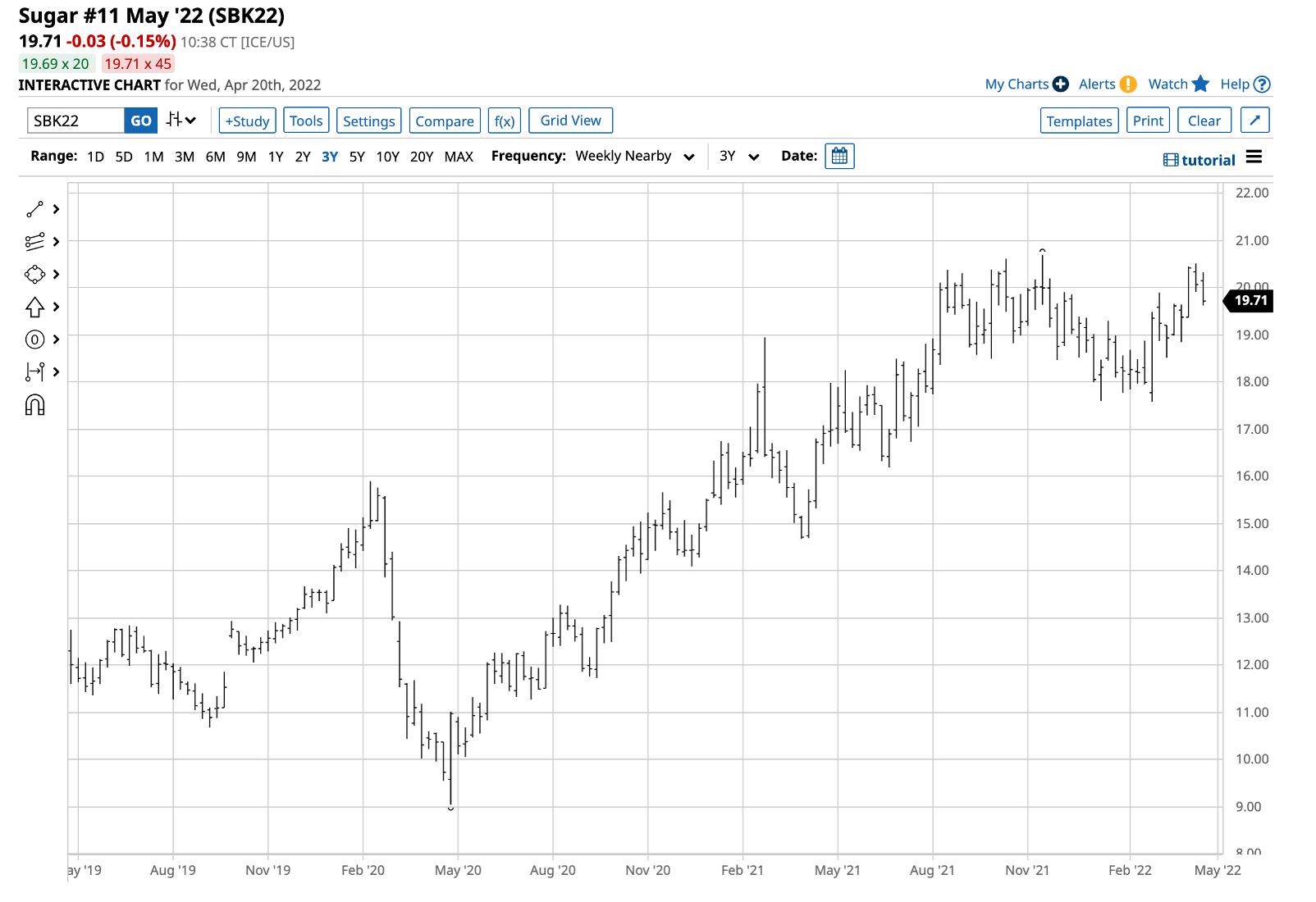Expand circled-zero tool options chevron
This screenshot has height=902, width=1316.
click(x=56, y=339)
